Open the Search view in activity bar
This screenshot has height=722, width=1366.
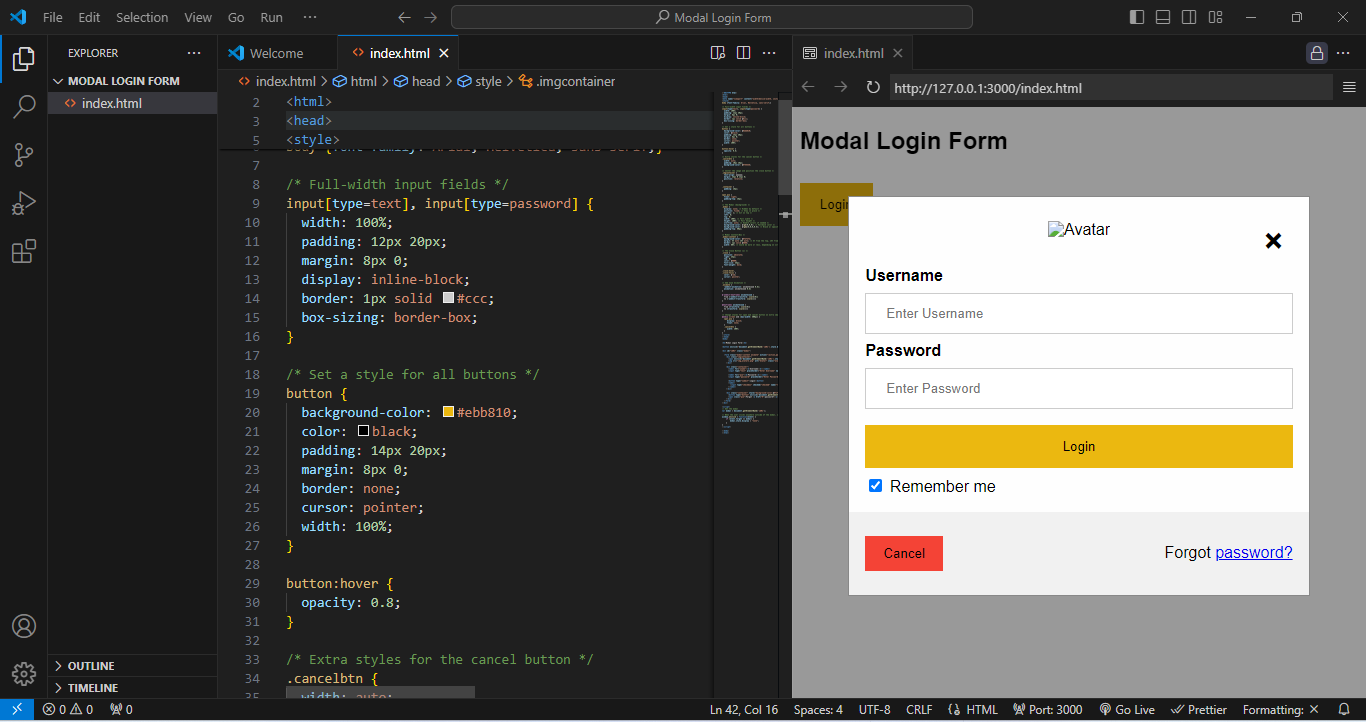click(x=24, y=107)
